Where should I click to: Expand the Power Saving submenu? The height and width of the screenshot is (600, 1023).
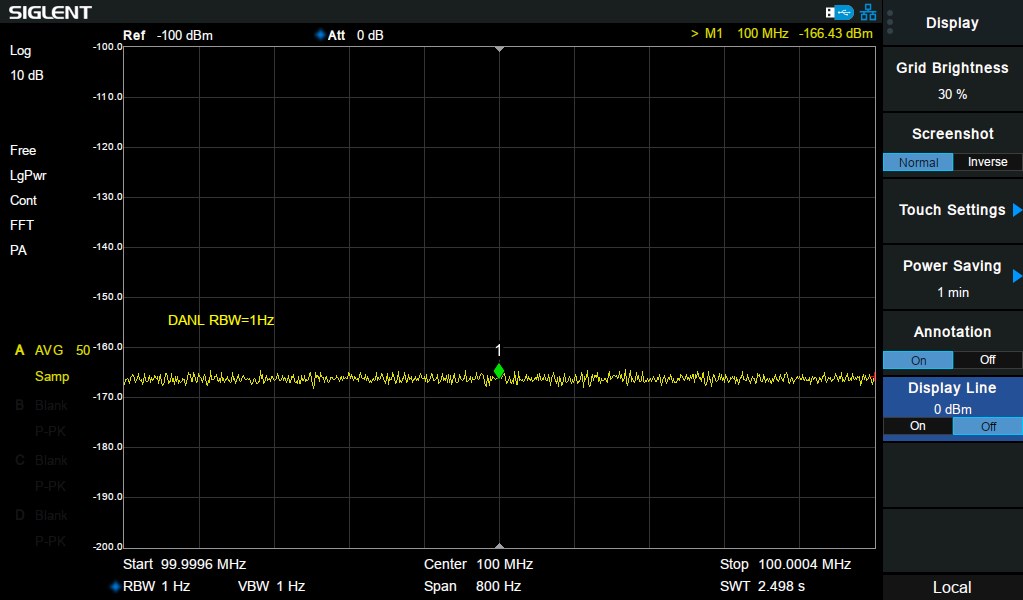(952, 278)
